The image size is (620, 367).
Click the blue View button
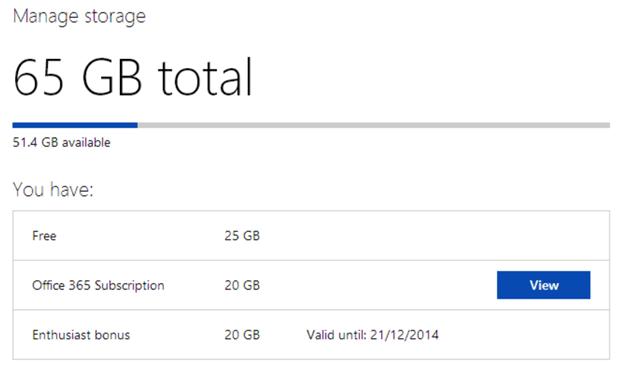[x=543, y=285]
